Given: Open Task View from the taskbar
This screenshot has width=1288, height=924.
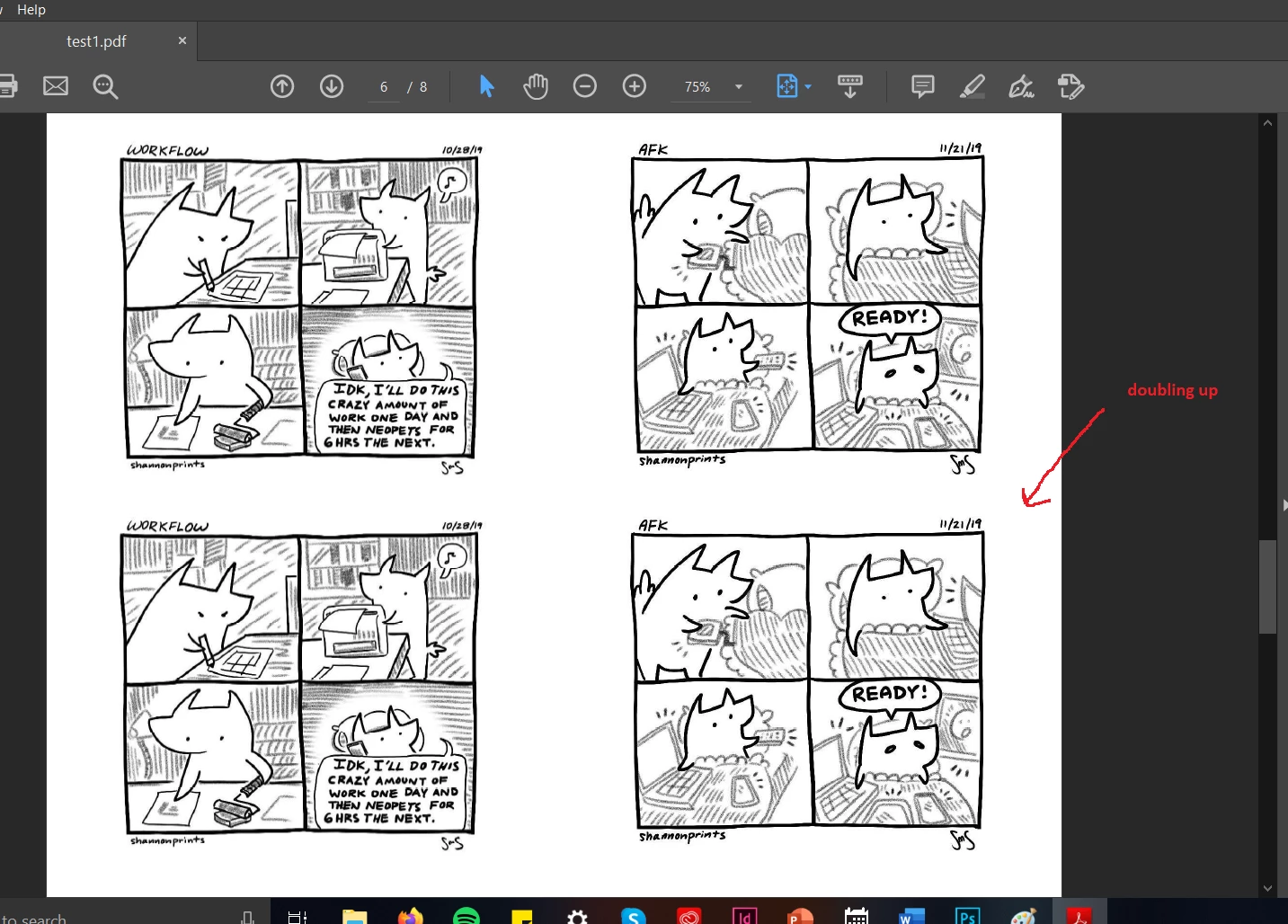Looking at the screenshot, I should (298, 917).
